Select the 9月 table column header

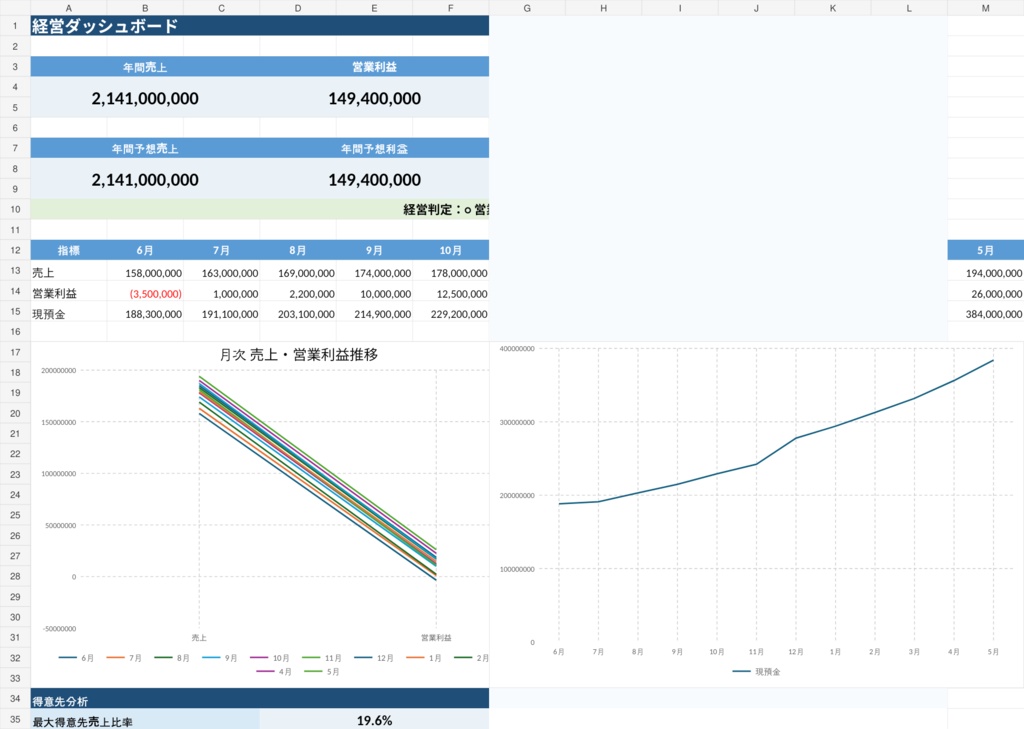[x=374, y=250]
